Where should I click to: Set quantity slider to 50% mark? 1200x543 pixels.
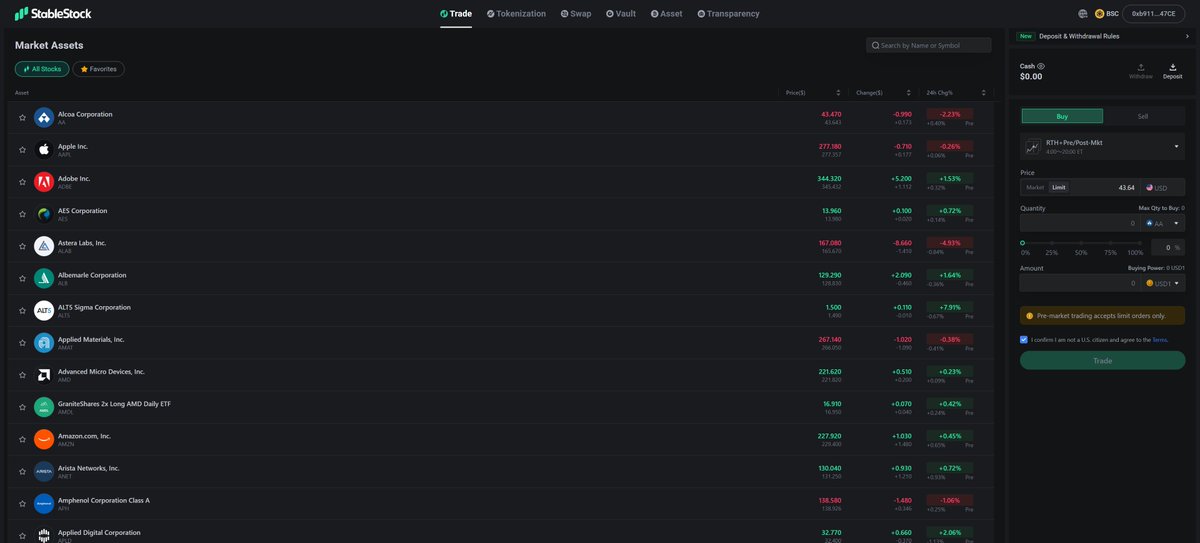1080,243
